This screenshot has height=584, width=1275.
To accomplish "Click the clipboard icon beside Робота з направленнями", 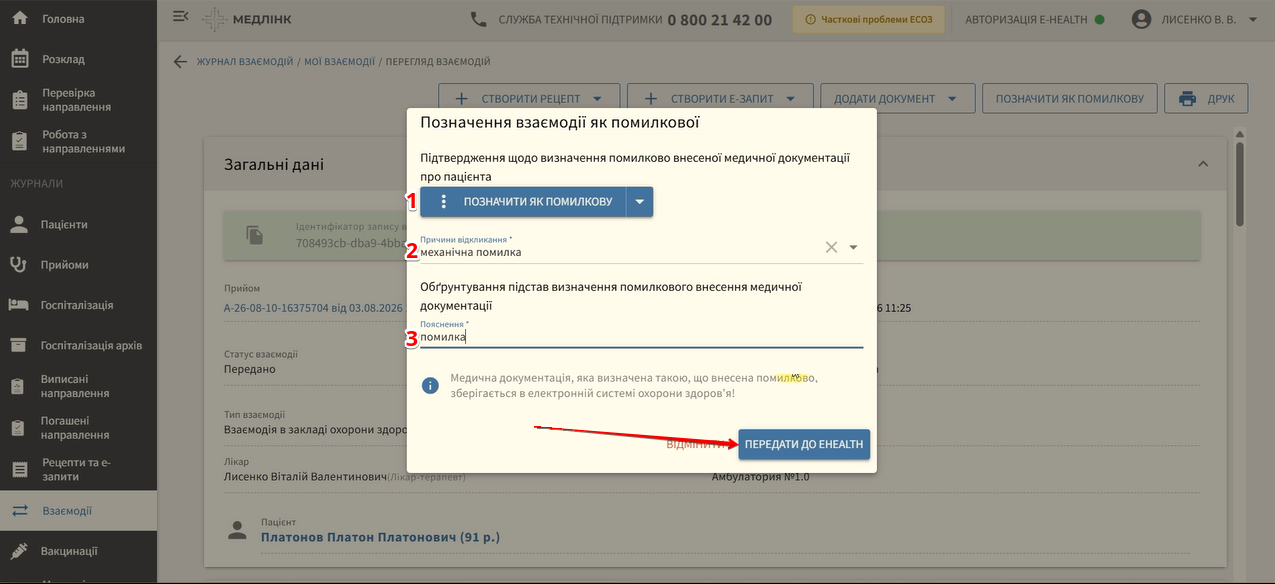I will tap(19, 142).
